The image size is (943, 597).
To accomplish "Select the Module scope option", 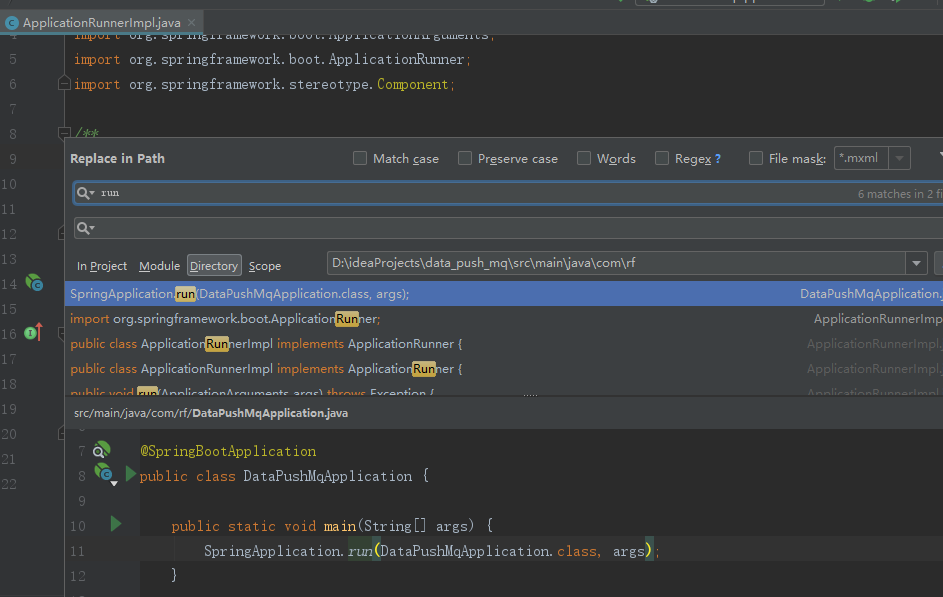I will click(159, 266).
